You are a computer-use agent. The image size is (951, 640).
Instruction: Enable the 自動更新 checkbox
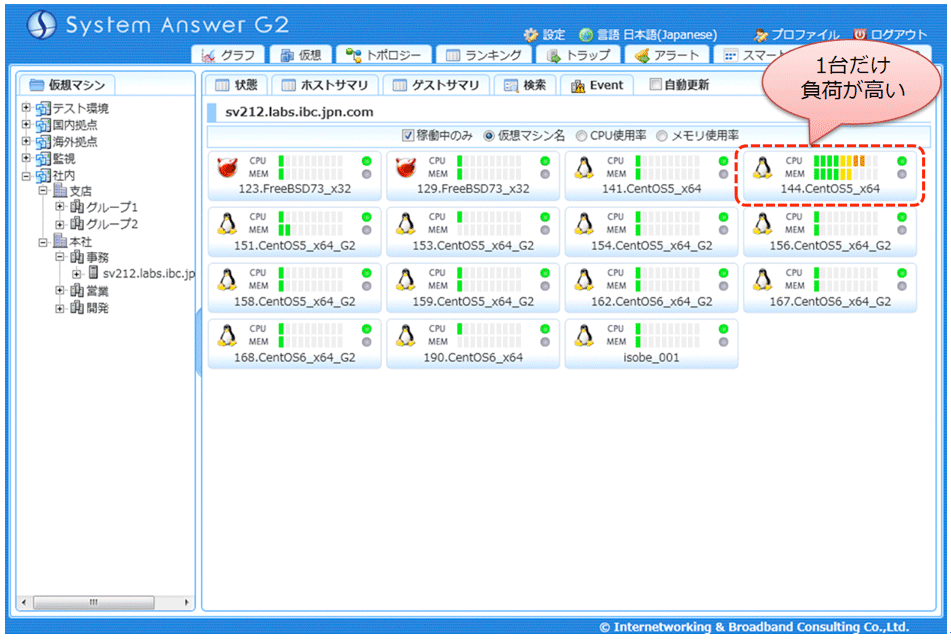point(655,84)
